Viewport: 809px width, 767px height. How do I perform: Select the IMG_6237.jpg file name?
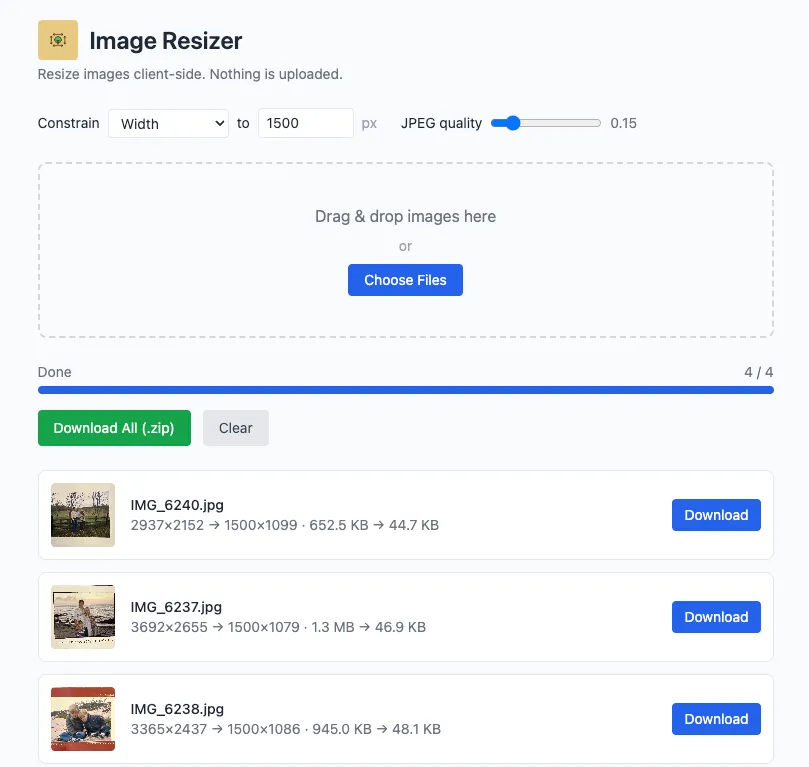coord(176,607)
